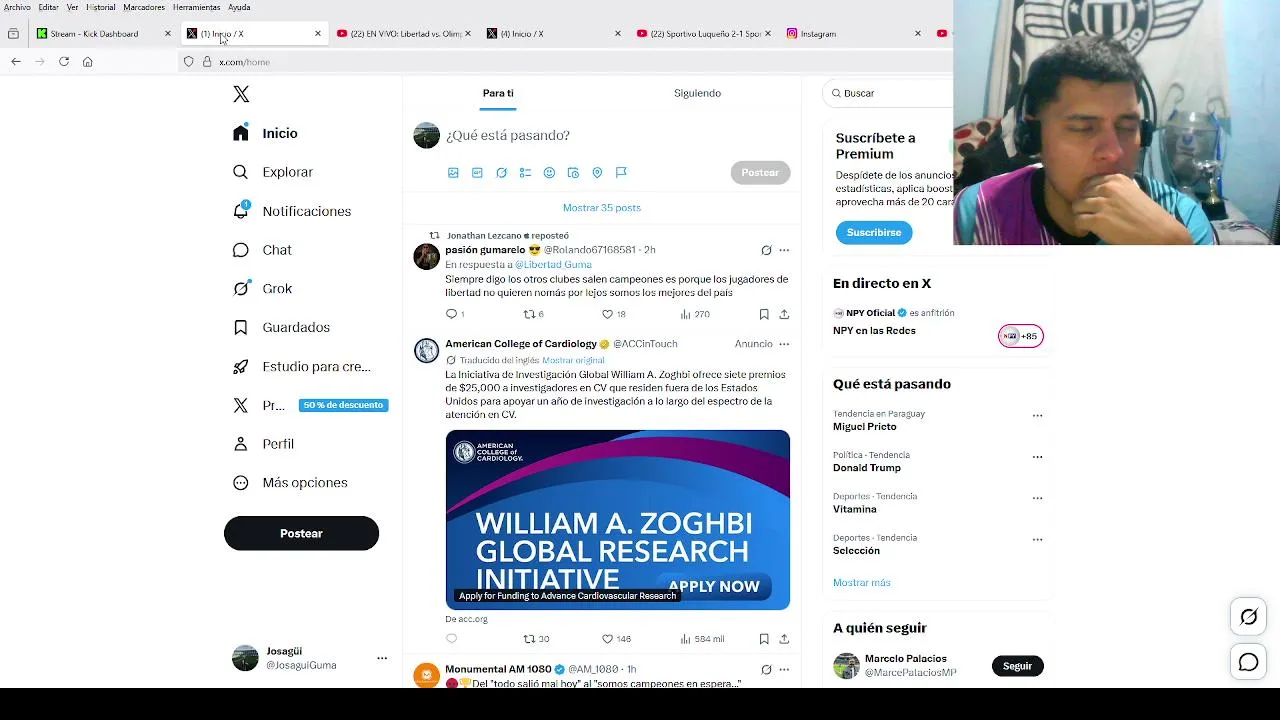This screenshot has height=720, width=1280.
Task: Open @Libertad Guma mention link
Action: [553, 265]
